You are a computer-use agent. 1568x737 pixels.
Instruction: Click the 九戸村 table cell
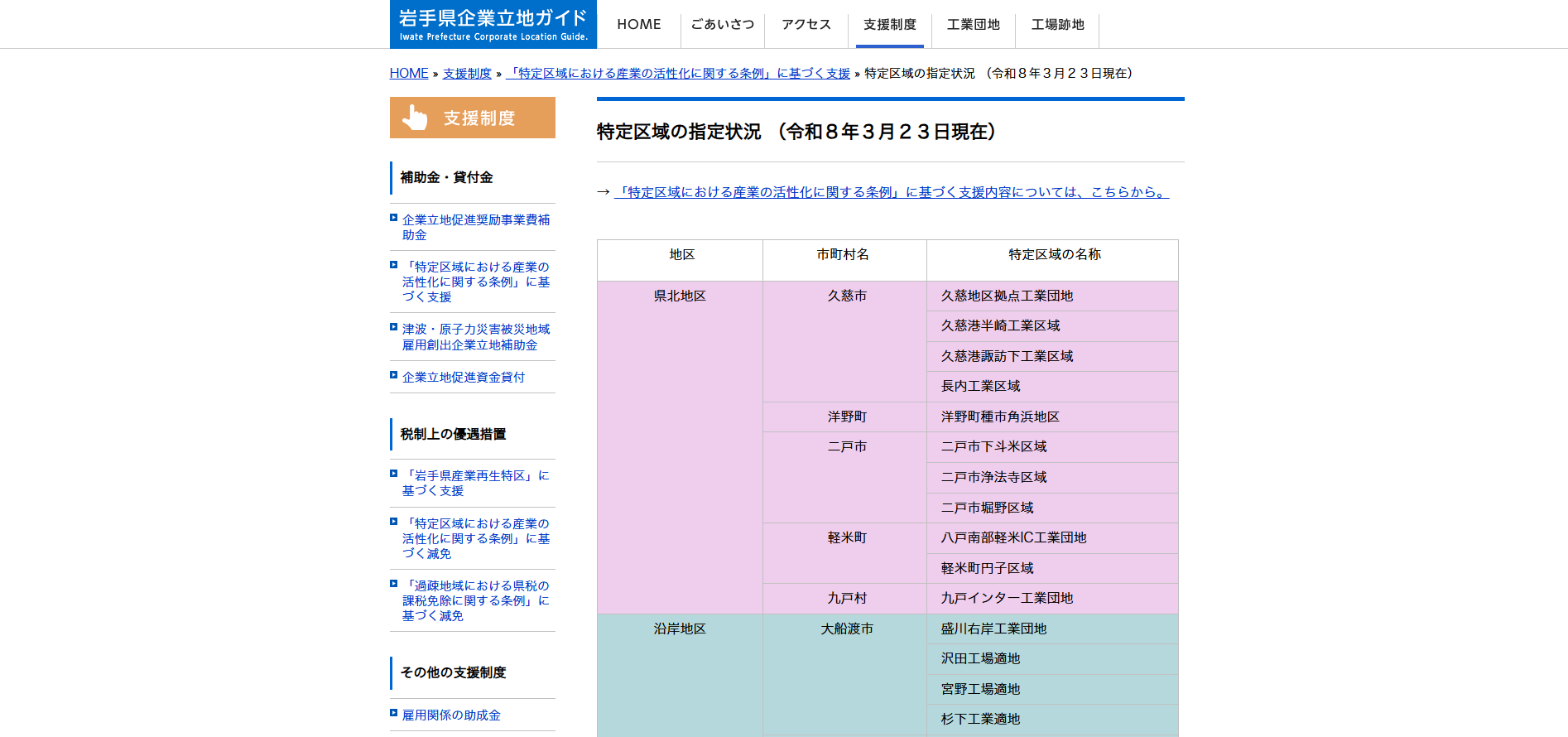pos(844,599)
